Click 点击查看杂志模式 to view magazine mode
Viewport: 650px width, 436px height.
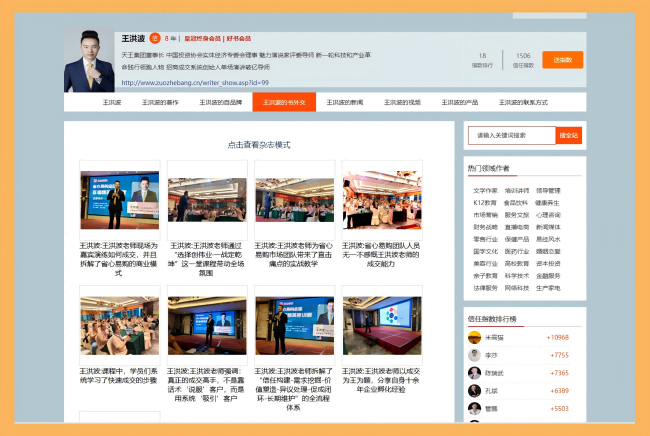click(258, 145)
